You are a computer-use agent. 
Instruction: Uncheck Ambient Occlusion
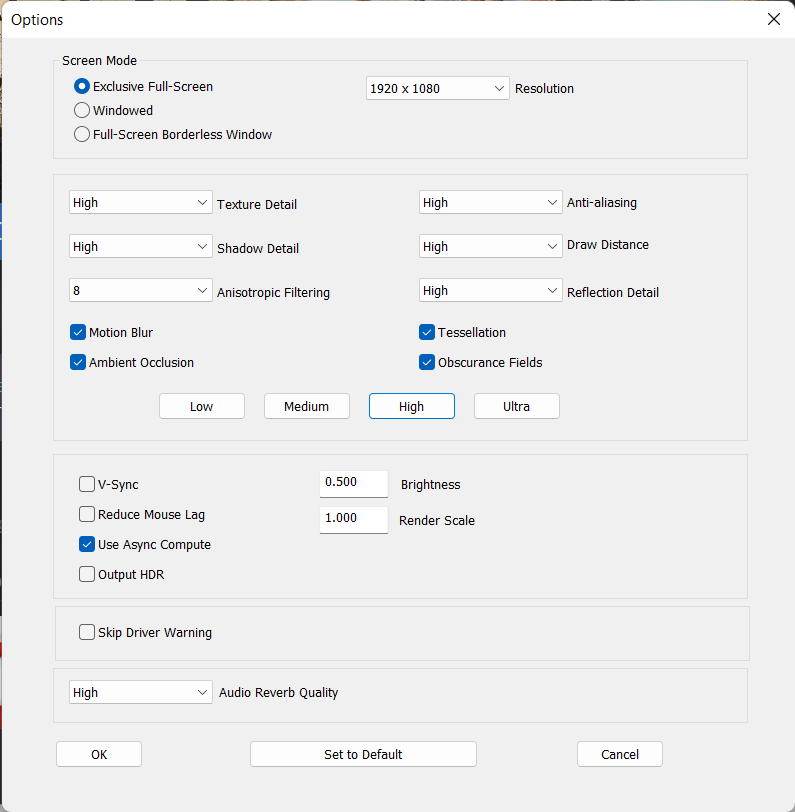pos(78,362)
